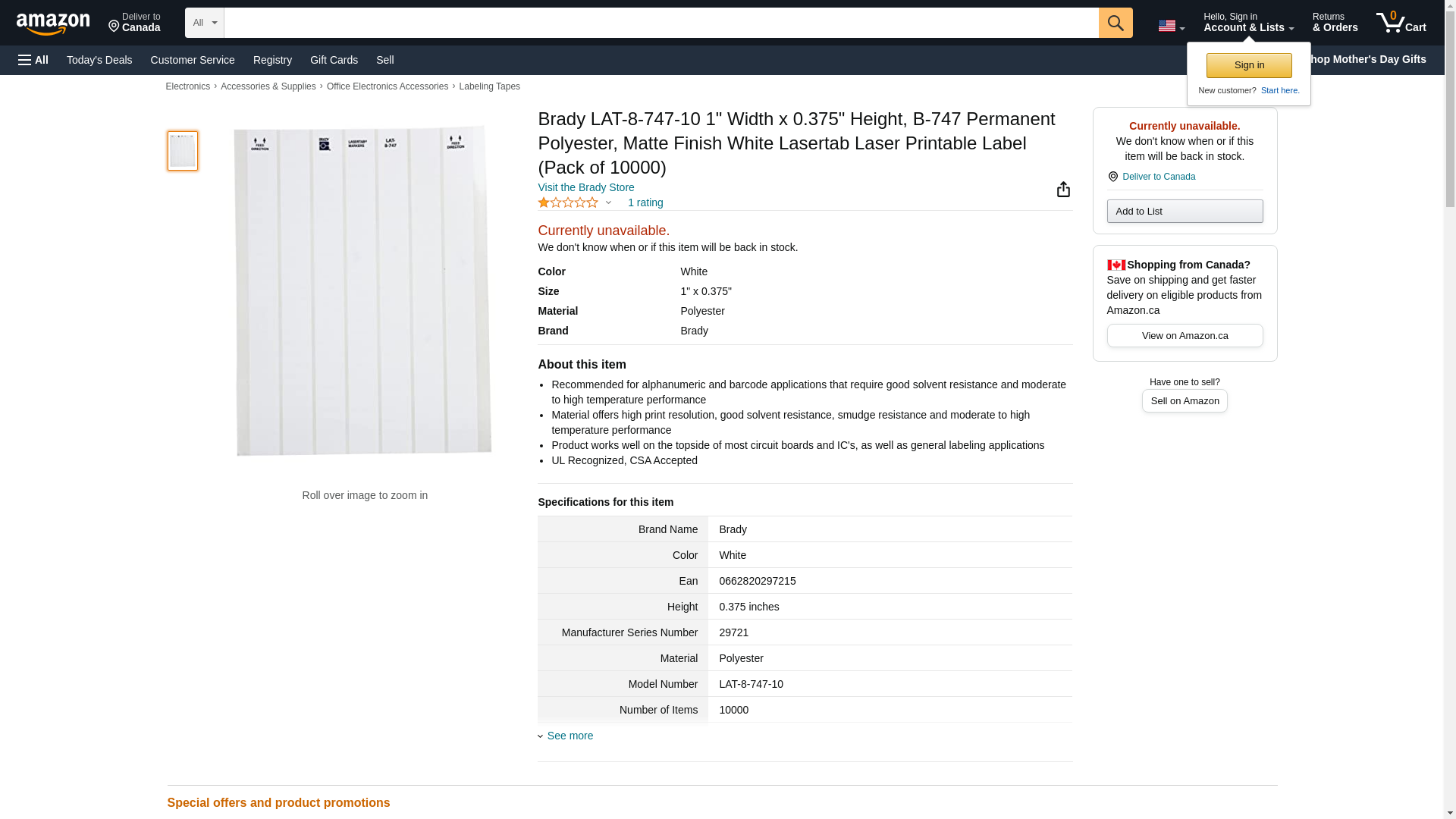1456x819 pixels.
Task: Expand See more specifications
Action: (570, 736)
